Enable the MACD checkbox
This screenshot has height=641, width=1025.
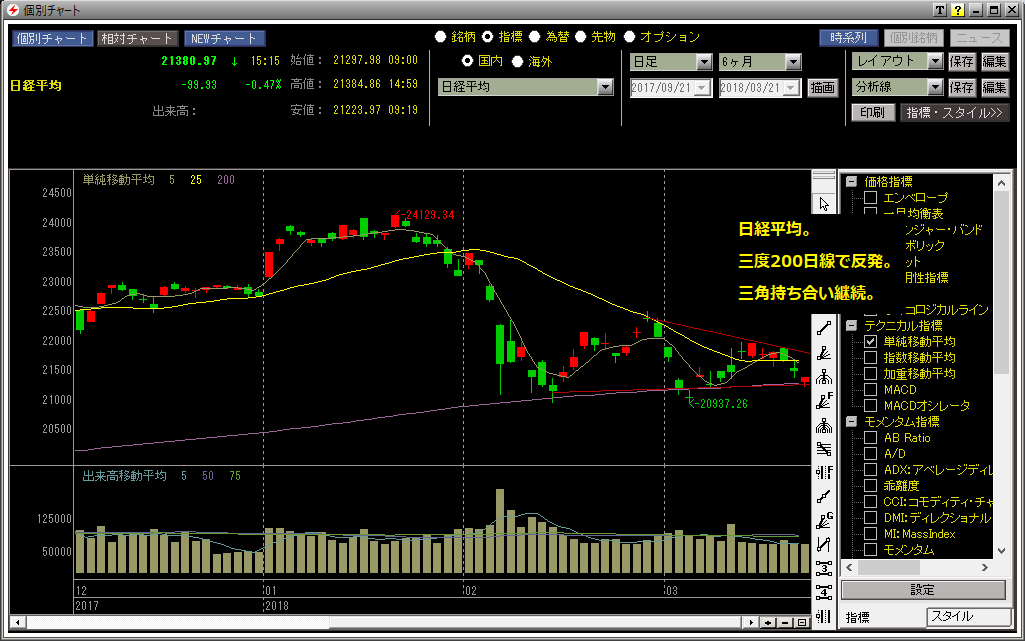(871, 389)
